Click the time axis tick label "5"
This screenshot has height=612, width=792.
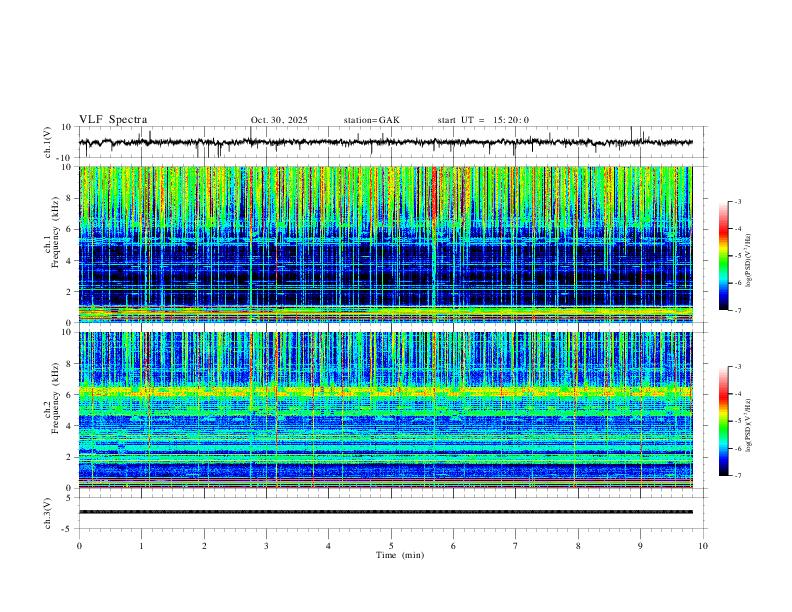coord(391,546)
